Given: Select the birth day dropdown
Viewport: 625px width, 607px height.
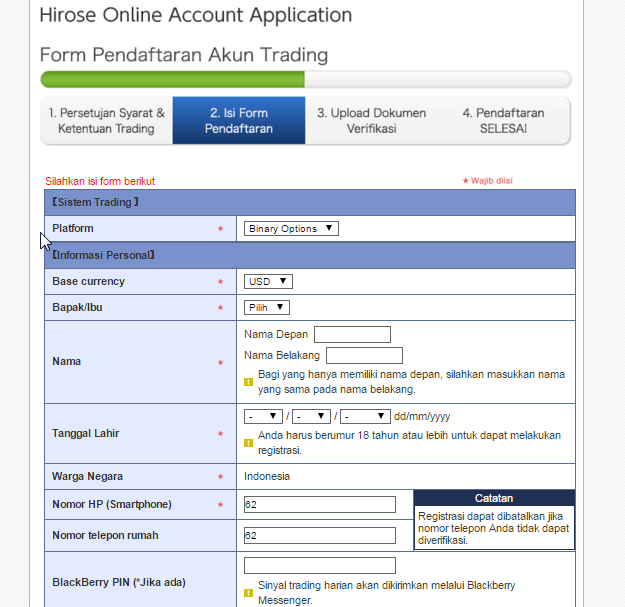Looking at the screenshot, I should pyautogui.click(x=263, y=416).
